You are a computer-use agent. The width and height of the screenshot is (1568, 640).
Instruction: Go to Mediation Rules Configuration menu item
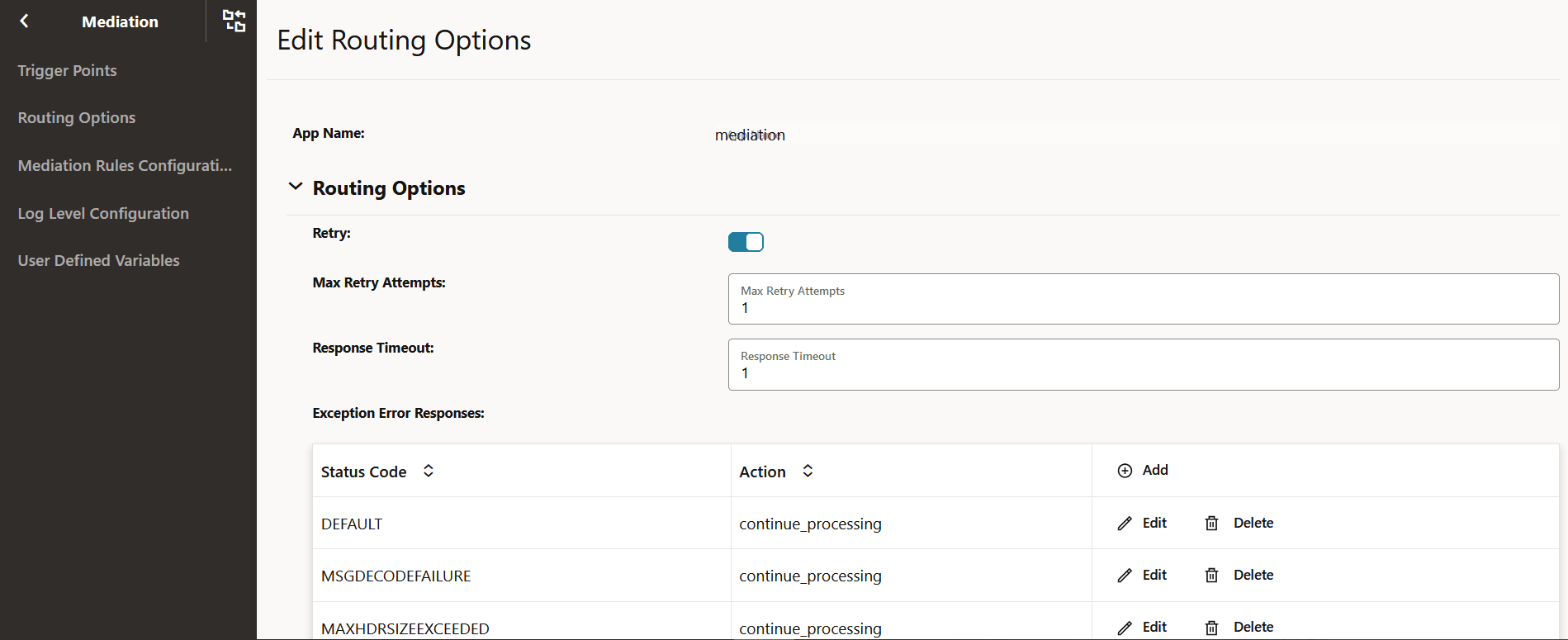tap(125, 166)
